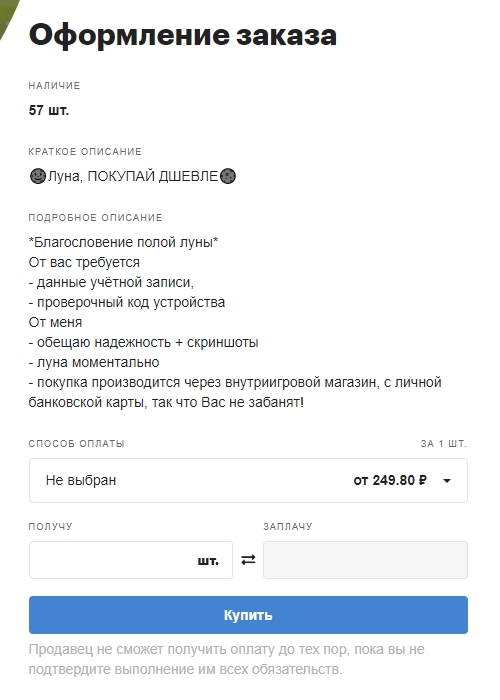The height and width of the screenshot is (700, 500).
Task: Click the Способ оплаты label
Action: (x=76, y=444)
